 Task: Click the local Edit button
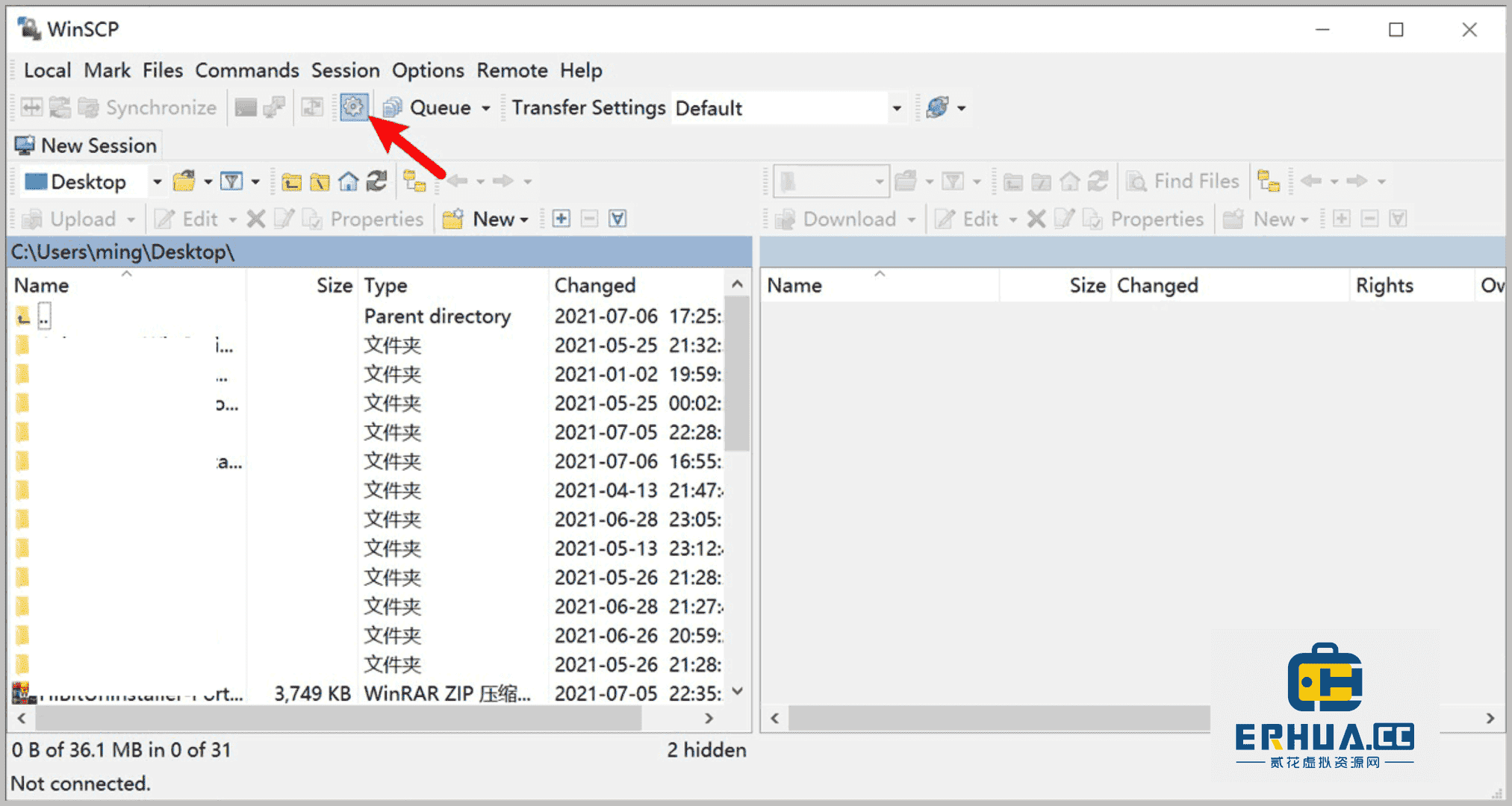tap(187, 219)
